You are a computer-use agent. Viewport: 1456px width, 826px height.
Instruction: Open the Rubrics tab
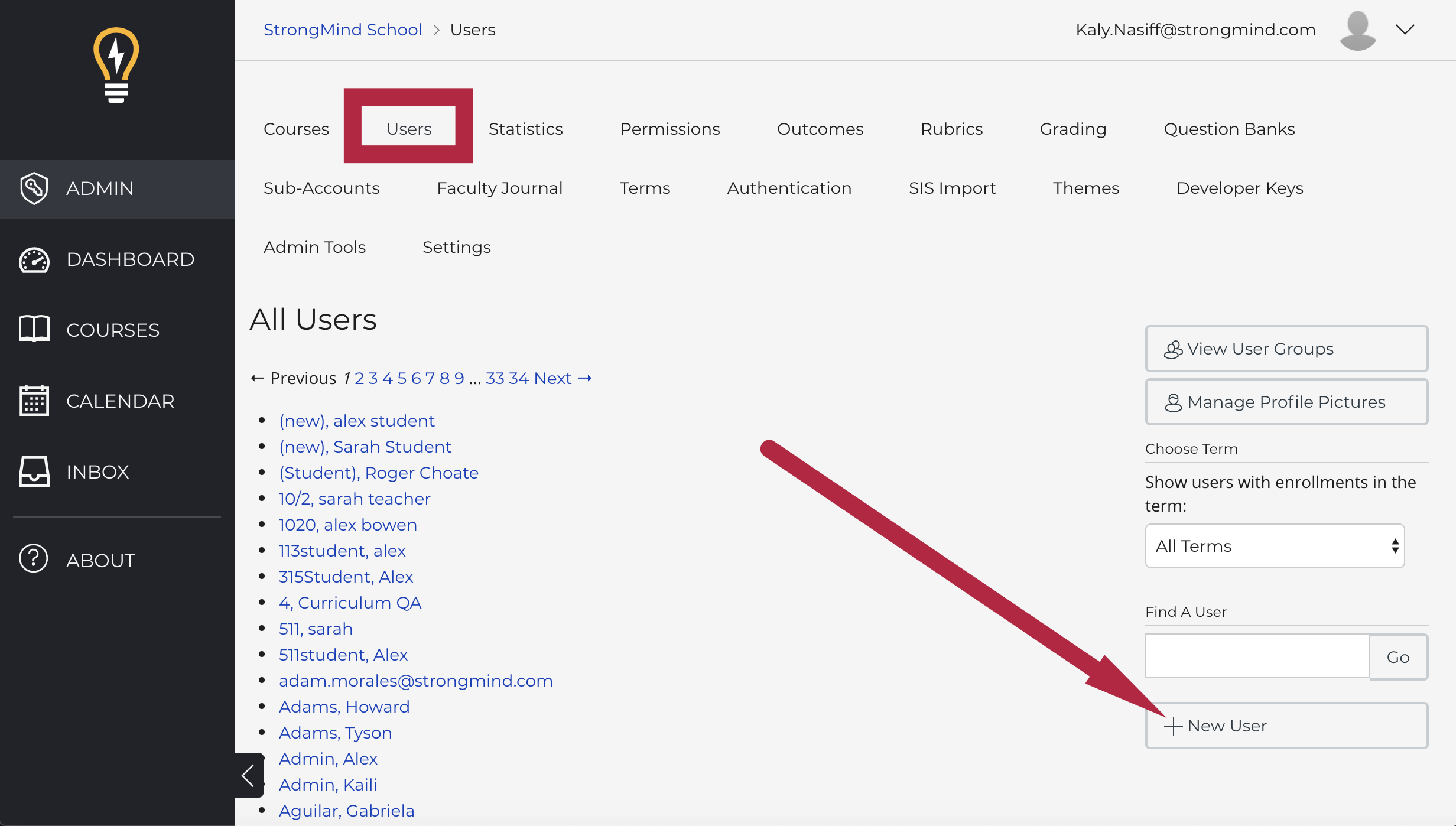(x=952, y=129)
